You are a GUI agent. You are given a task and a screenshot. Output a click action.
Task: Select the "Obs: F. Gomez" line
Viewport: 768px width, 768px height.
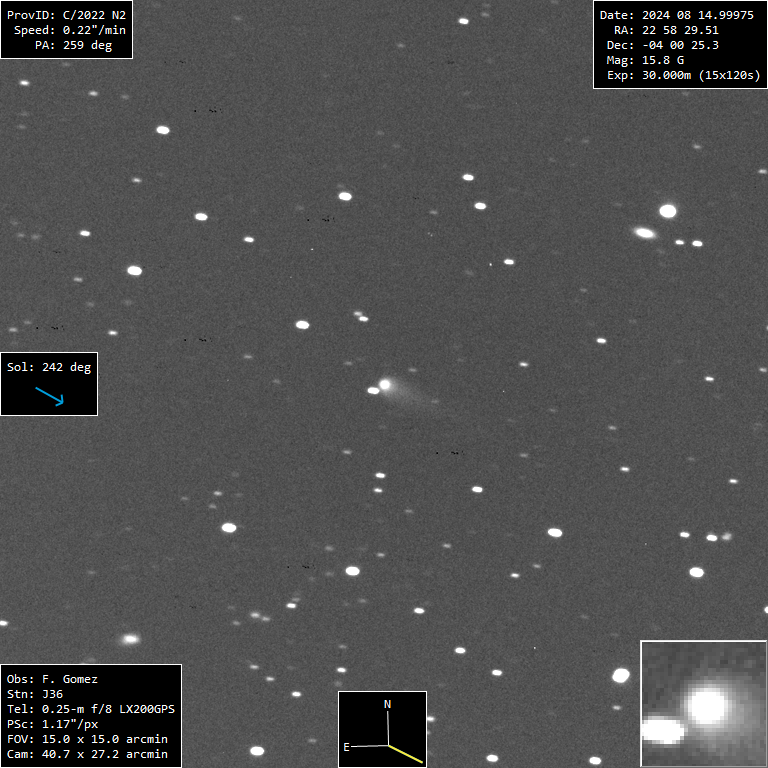coord(52,679)
